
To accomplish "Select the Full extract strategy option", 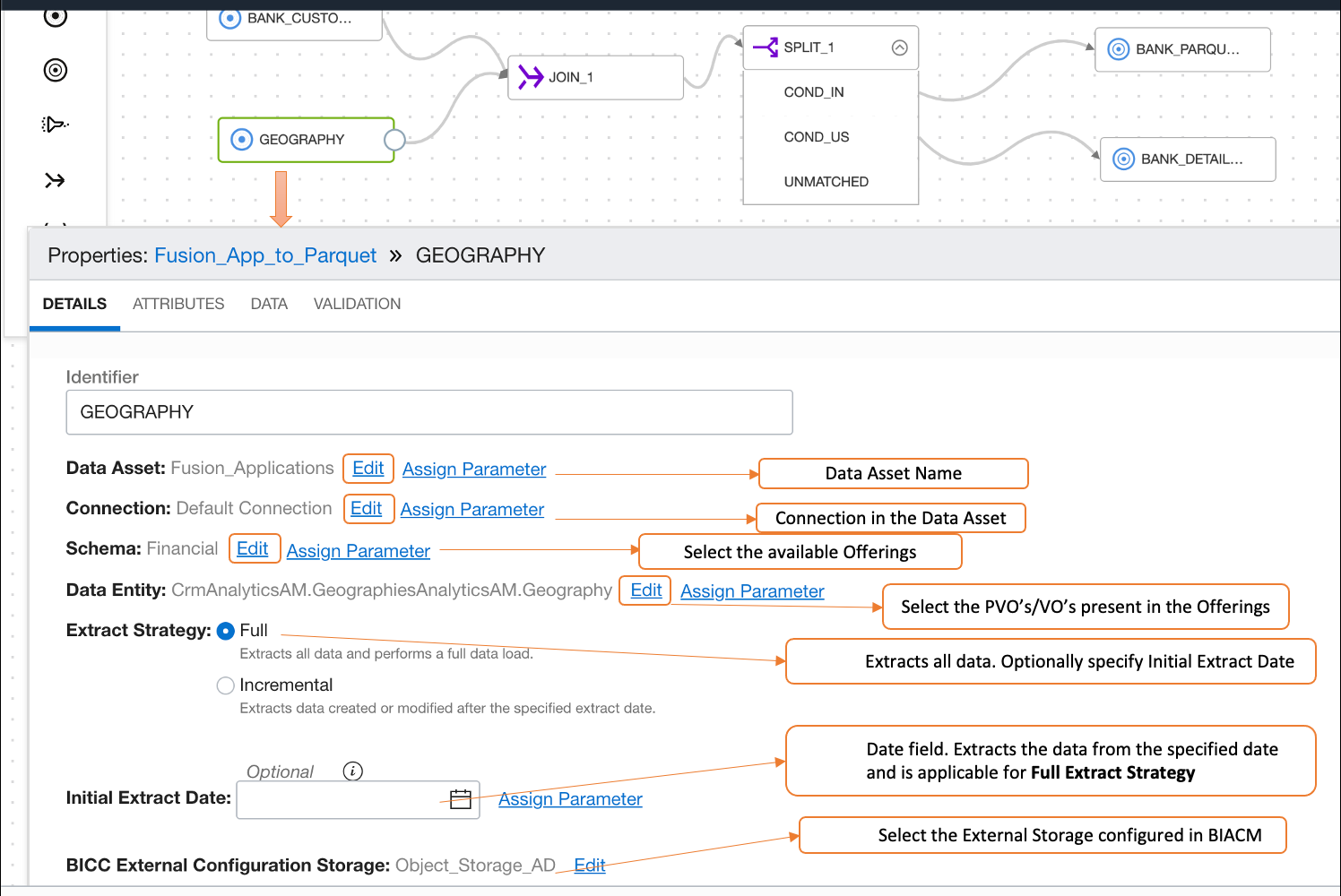I will (226, 631).
